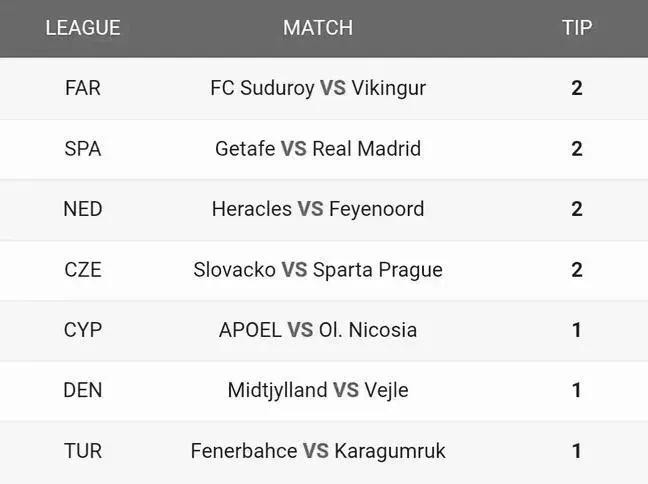Viewport: 648px width, 484px height.
Task: Select the NED league code
Action: click(x=83, y=209)
